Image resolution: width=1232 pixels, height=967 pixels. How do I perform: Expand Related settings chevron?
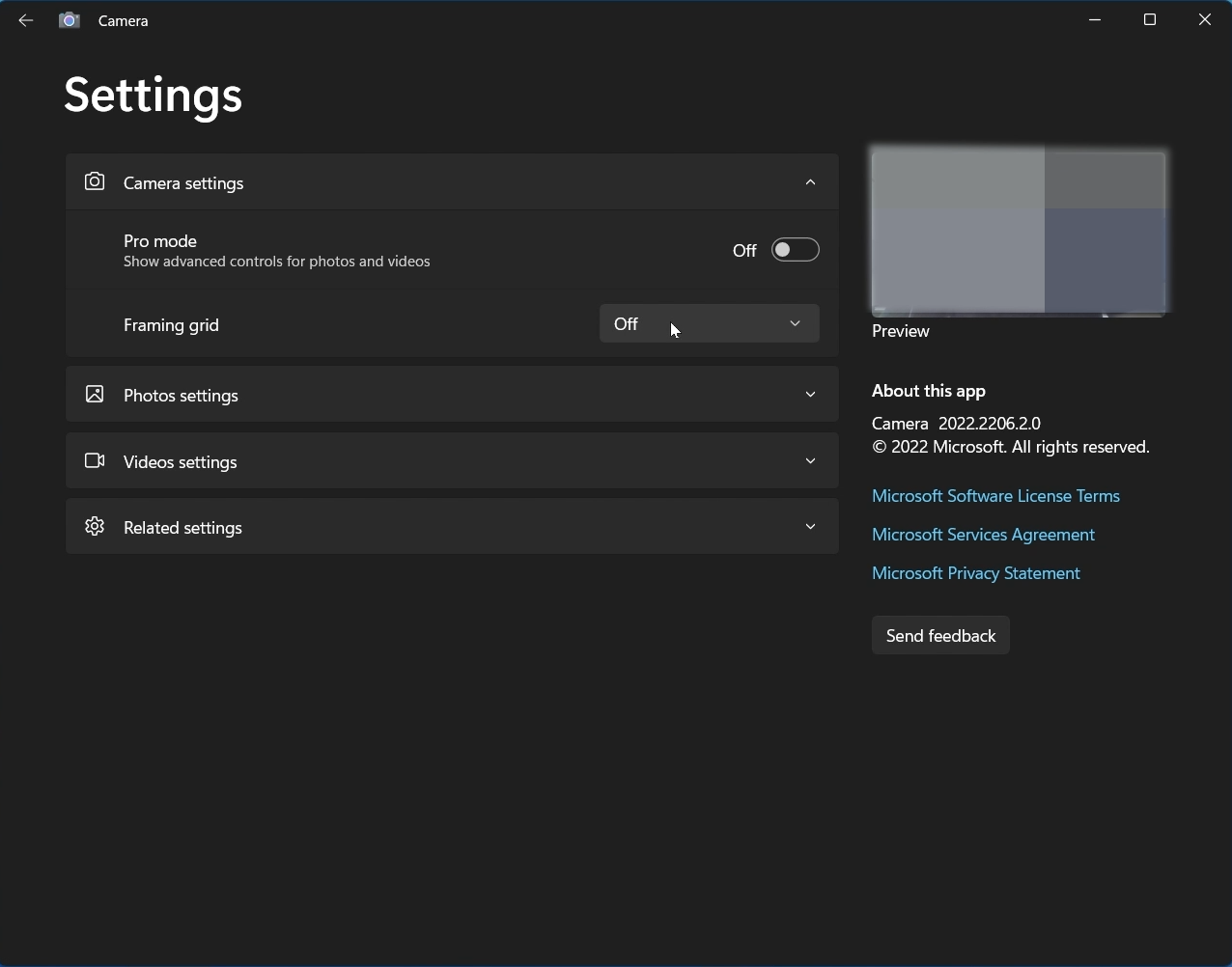click(811, 526)
